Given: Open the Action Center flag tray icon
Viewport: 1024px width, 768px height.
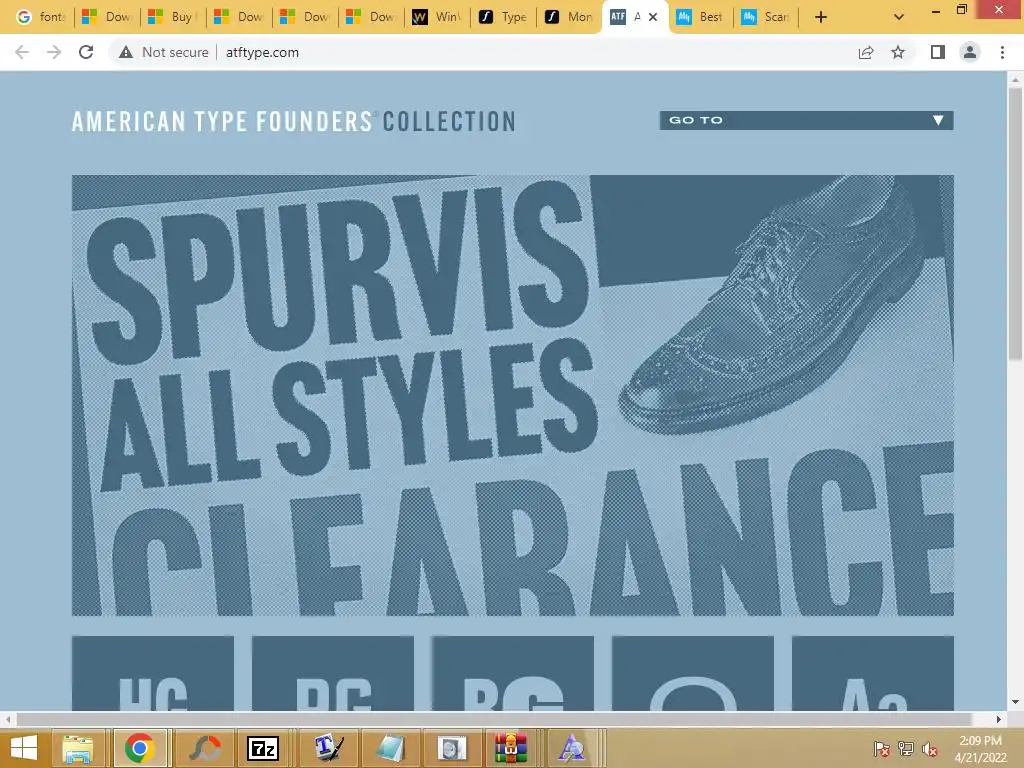Looking at the screenshot, I should coord(881,749).
